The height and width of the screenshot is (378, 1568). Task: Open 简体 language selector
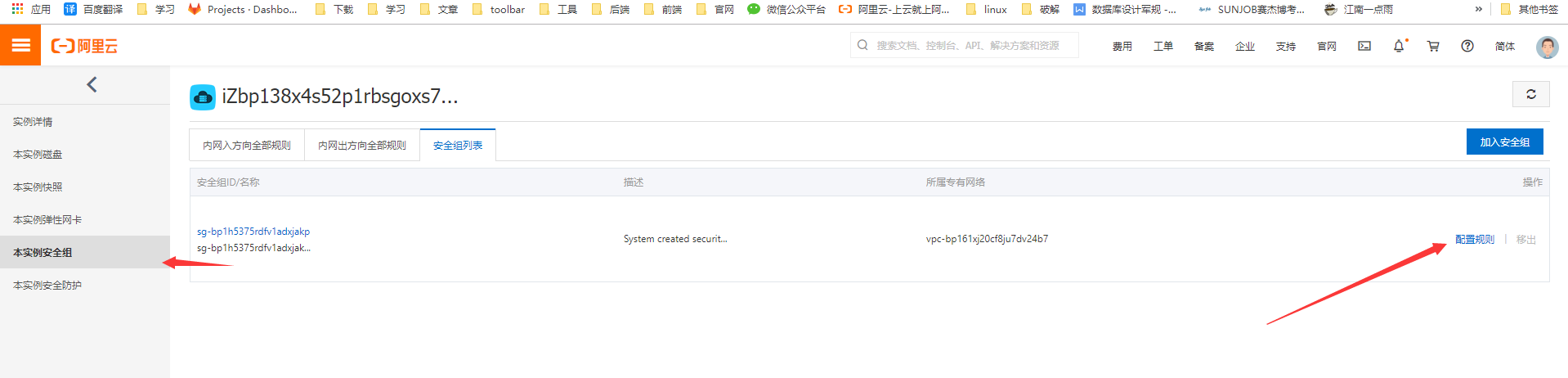[1505, 47]
